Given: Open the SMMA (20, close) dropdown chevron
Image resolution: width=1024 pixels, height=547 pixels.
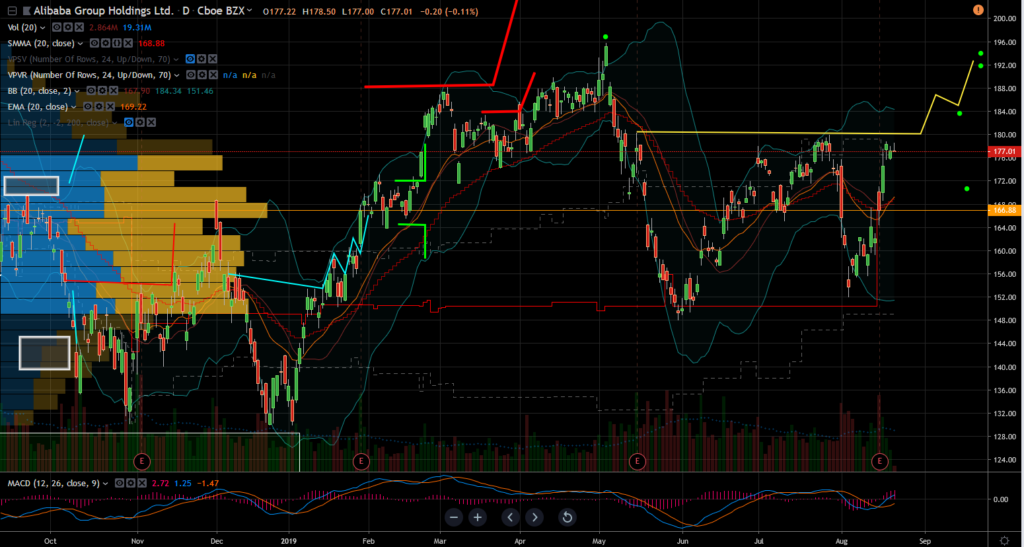Looking at the screenshot, I should tap(80, 43).
